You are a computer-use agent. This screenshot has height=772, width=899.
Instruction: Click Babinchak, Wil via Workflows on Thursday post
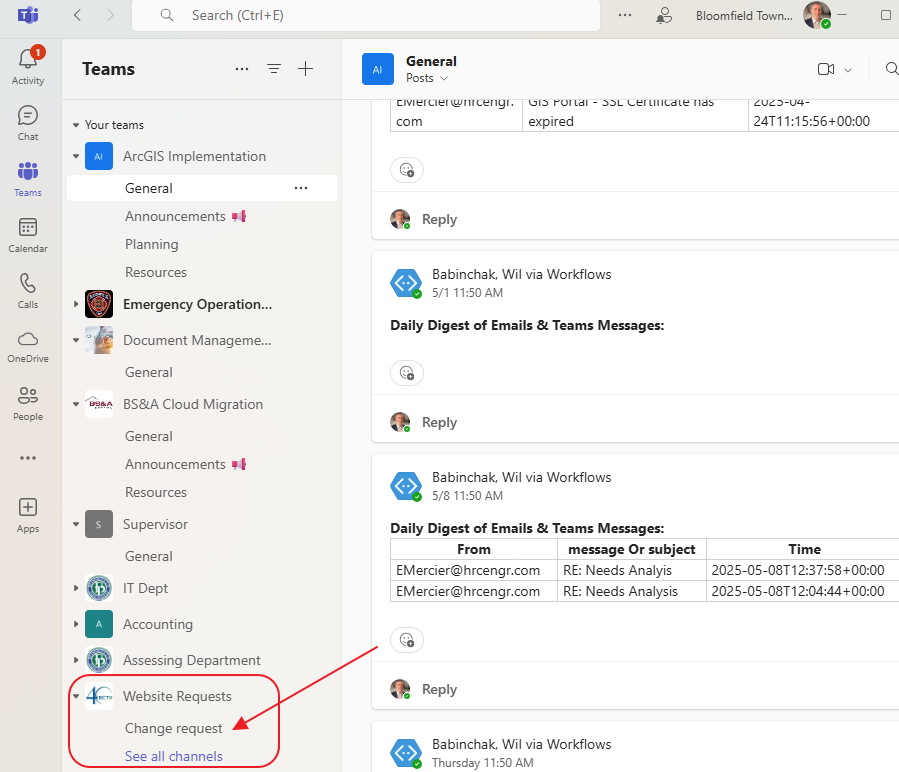521,744
